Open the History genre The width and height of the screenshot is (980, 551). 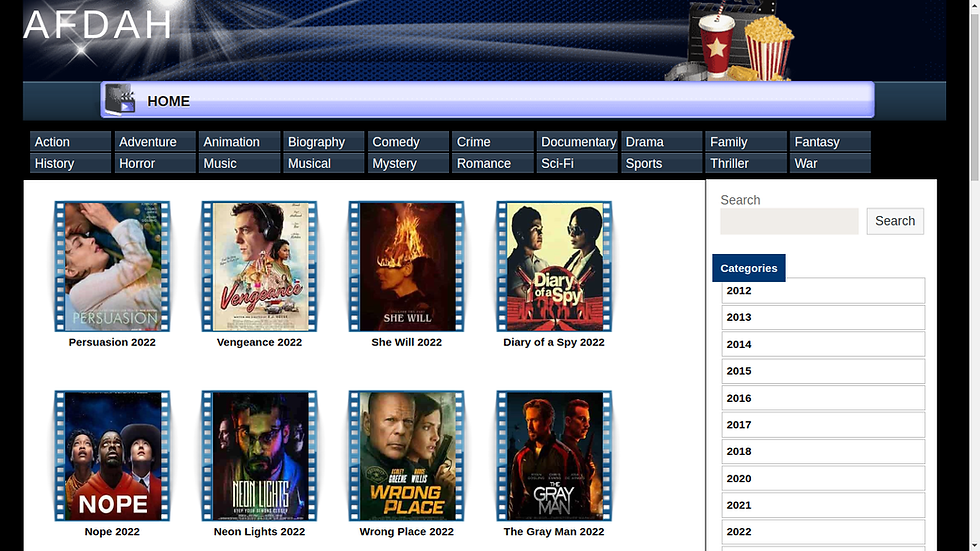pyautogui.click(x=71, y=163)
